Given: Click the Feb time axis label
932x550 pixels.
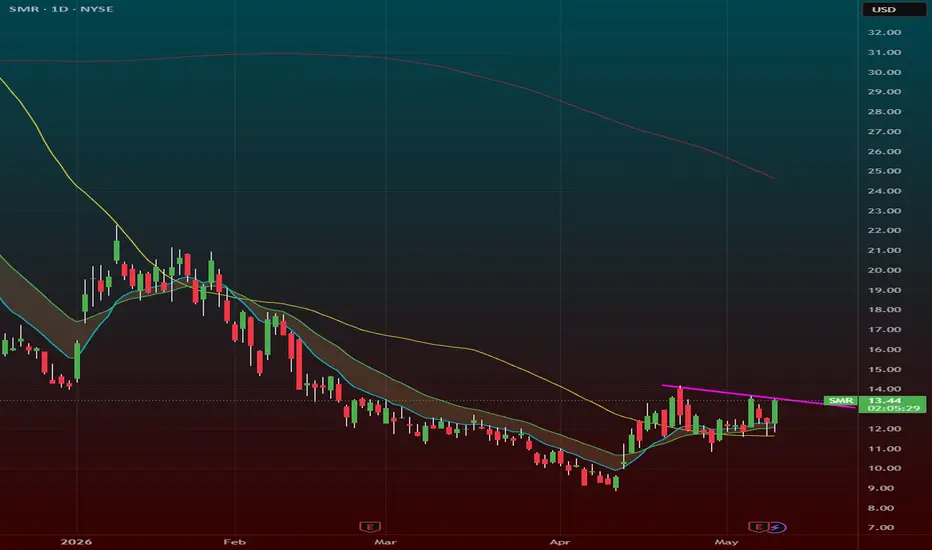Looking at the screenshot, I should [x=234, y=542].
